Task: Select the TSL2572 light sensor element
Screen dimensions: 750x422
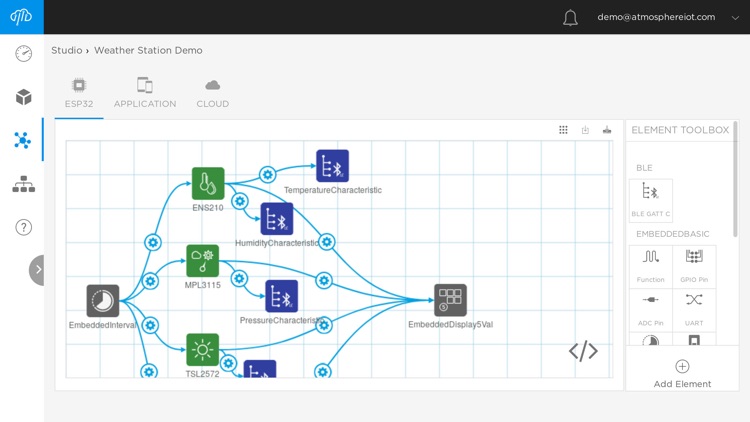Action: click(202, 350)
